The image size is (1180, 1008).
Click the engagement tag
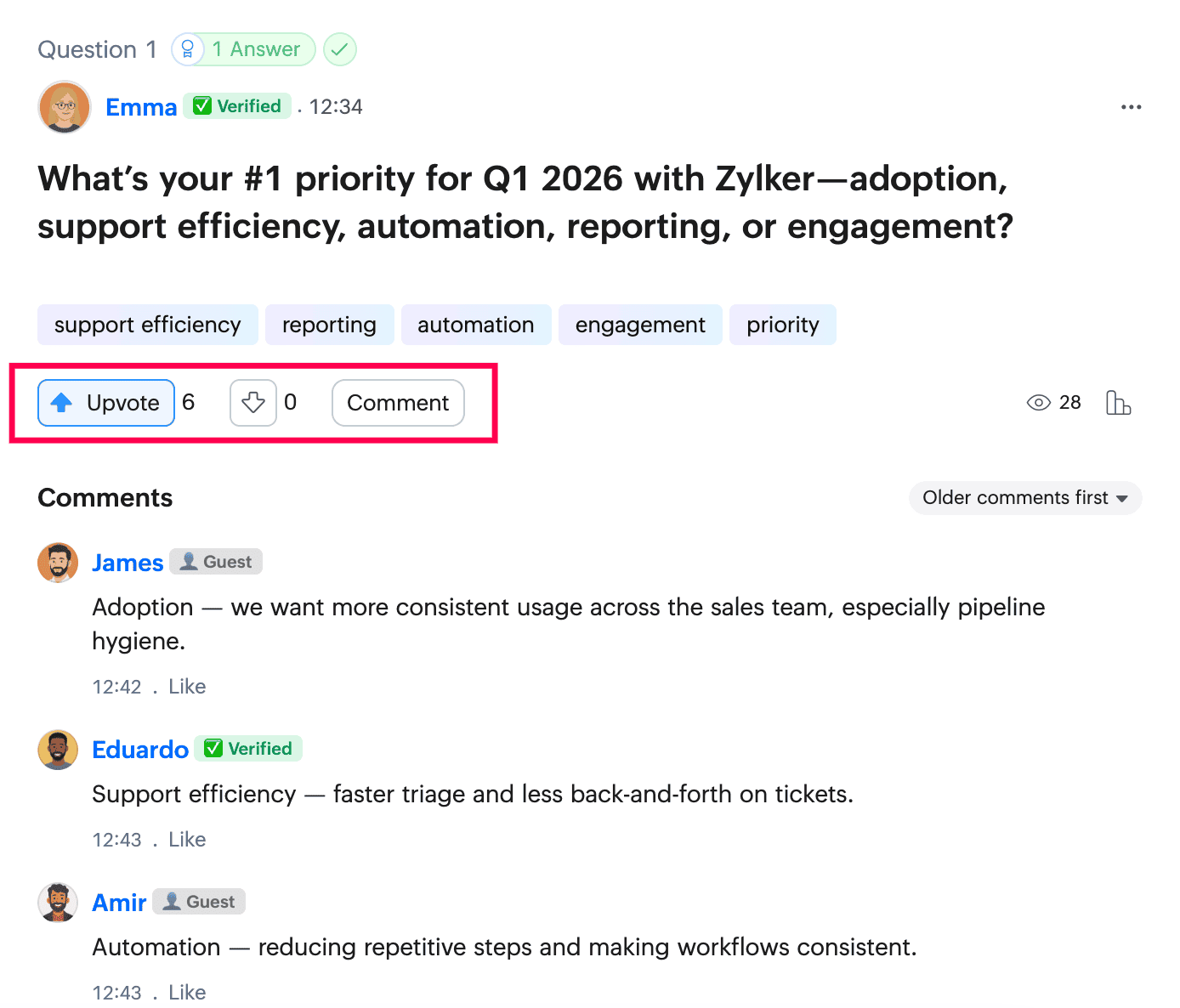[640, 325]
